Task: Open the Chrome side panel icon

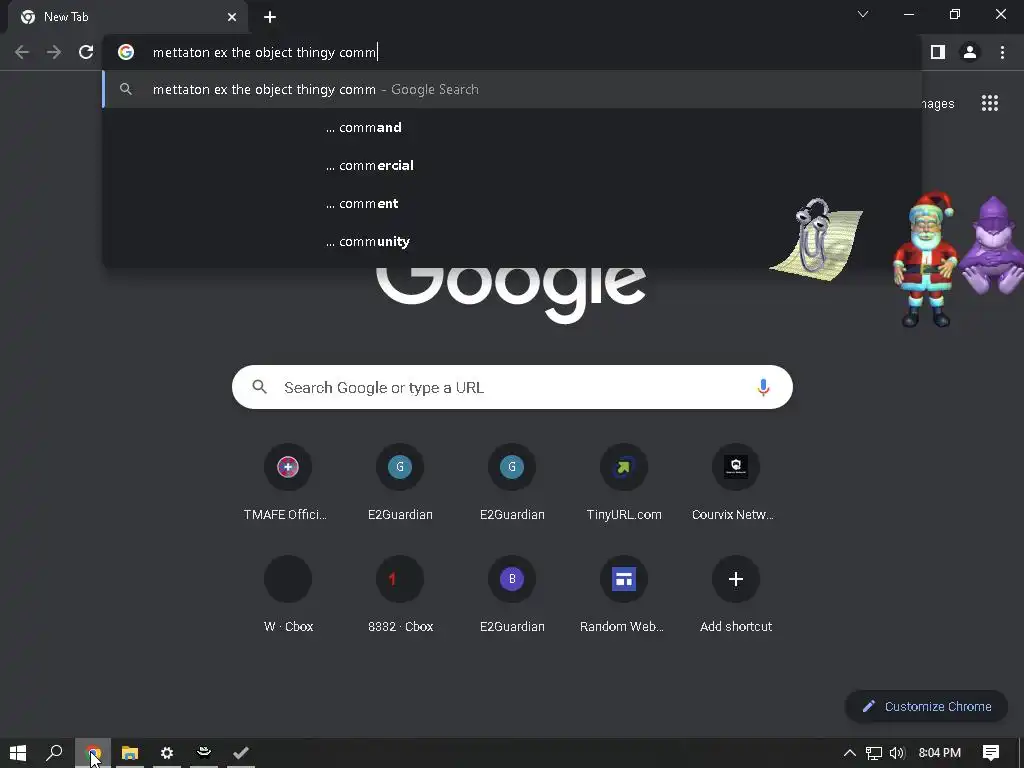Action: point(938,52)
